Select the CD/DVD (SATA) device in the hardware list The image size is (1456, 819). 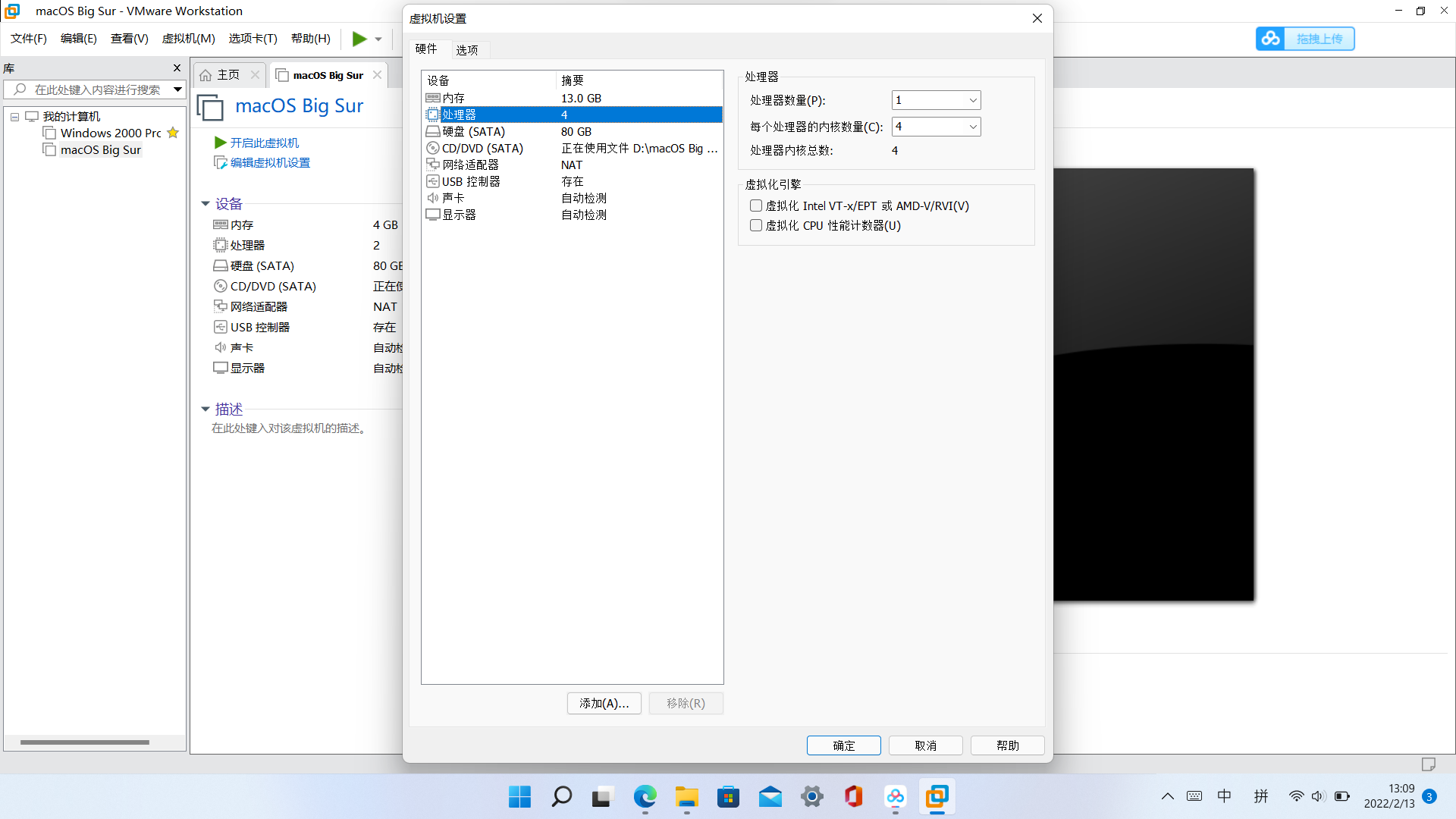pyautogui.click(x=482, y=148)
